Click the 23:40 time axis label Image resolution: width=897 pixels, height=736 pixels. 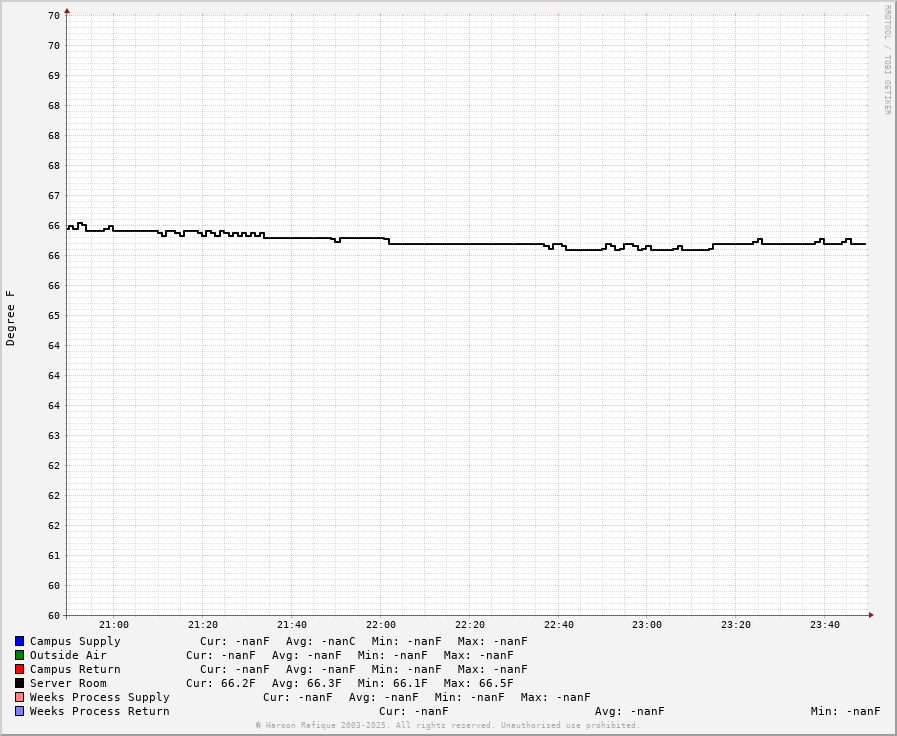pos(824,625)
